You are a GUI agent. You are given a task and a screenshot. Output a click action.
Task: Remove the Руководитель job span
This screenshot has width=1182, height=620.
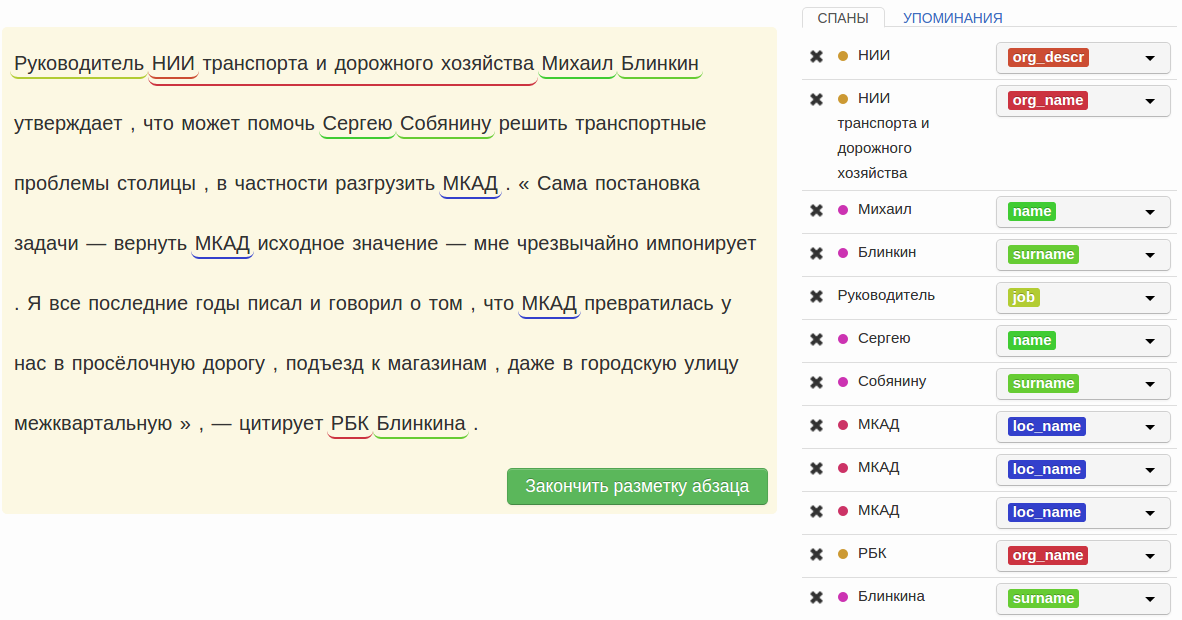coord(816,296)
